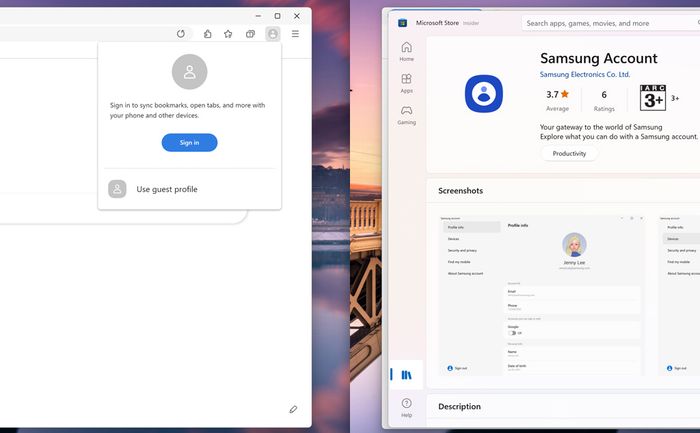Minimize the browser window
Viewport: 700px width, 433px height.
coord(258,16)
